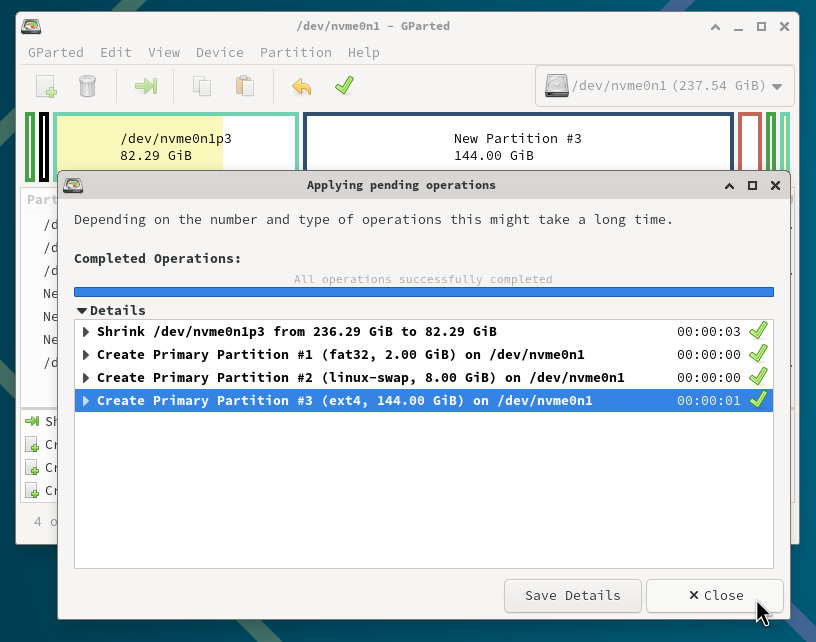Expand Create Primary Partition #2 linux-swap details
Viewport: 816px width, 642px height.
point(86,377)
